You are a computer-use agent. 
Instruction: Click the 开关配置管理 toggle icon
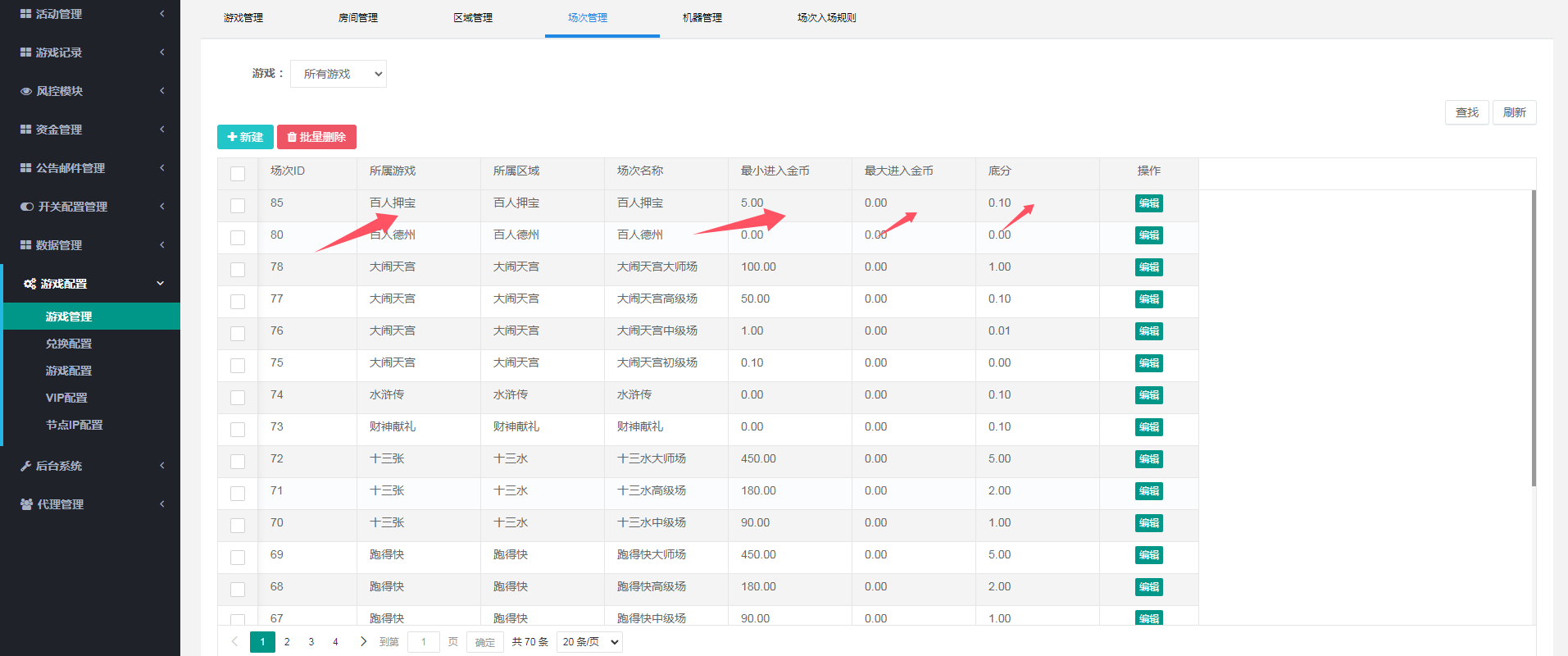point(27,207)
